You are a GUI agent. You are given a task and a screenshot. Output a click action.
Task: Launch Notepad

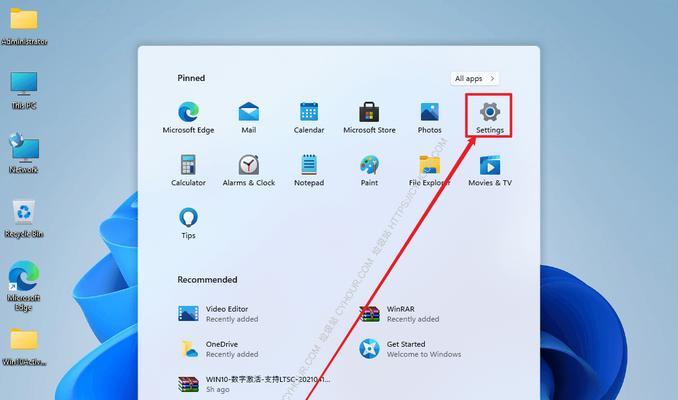tap(309, 170)
